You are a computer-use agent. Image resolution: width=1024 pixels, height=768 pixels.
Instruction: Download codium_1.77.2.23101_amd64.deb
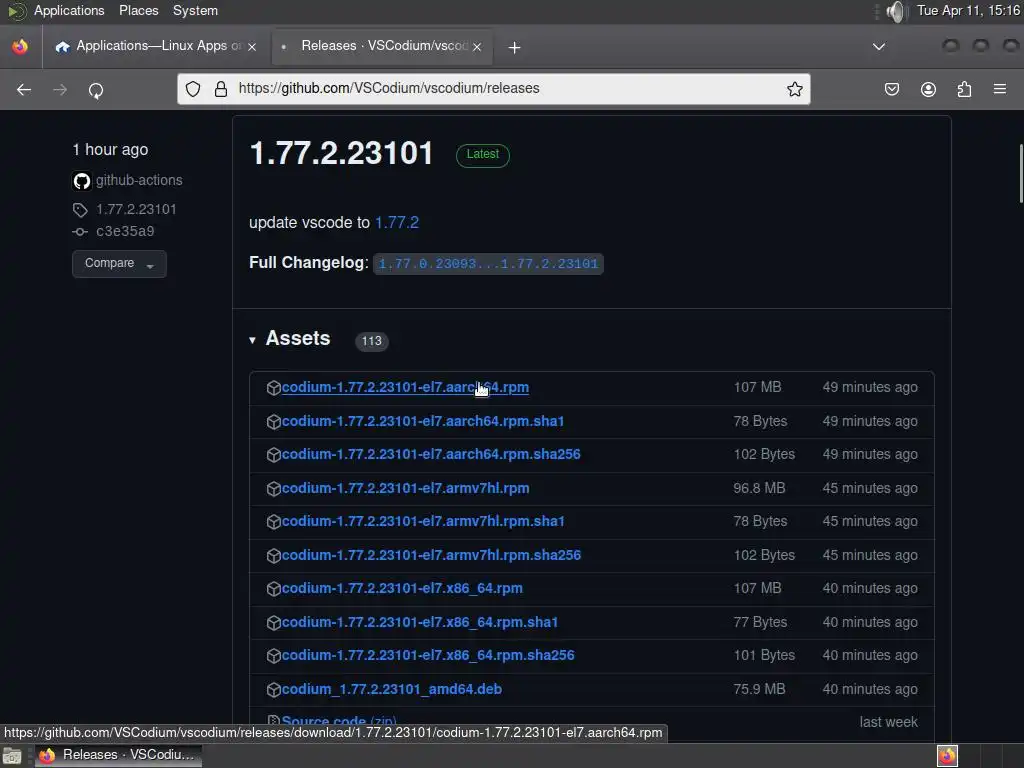(x=392, y=690)
